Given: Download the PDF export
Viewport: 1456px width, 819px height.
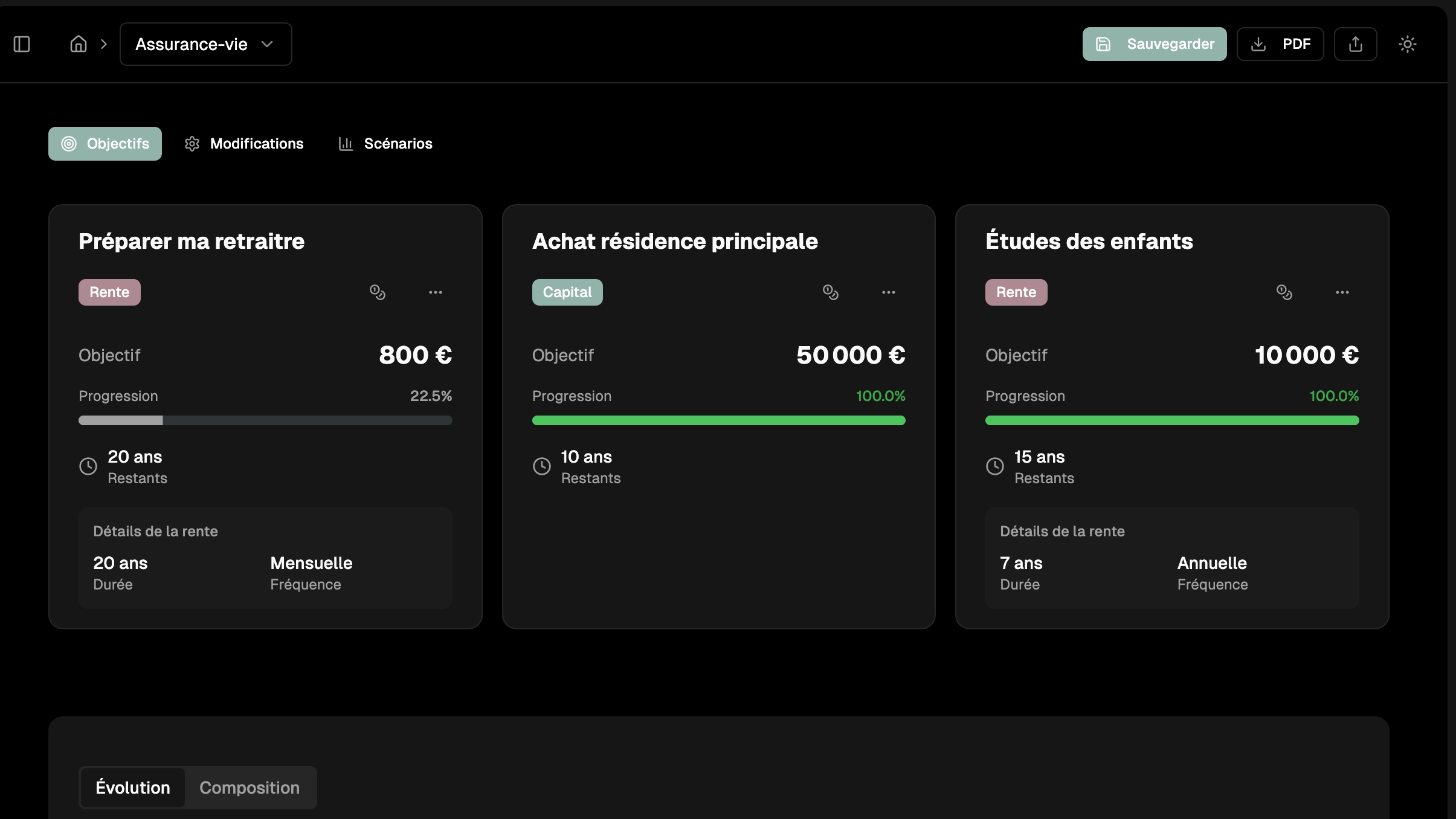Looking at the screenshot, I should (x=1280, y=44).
